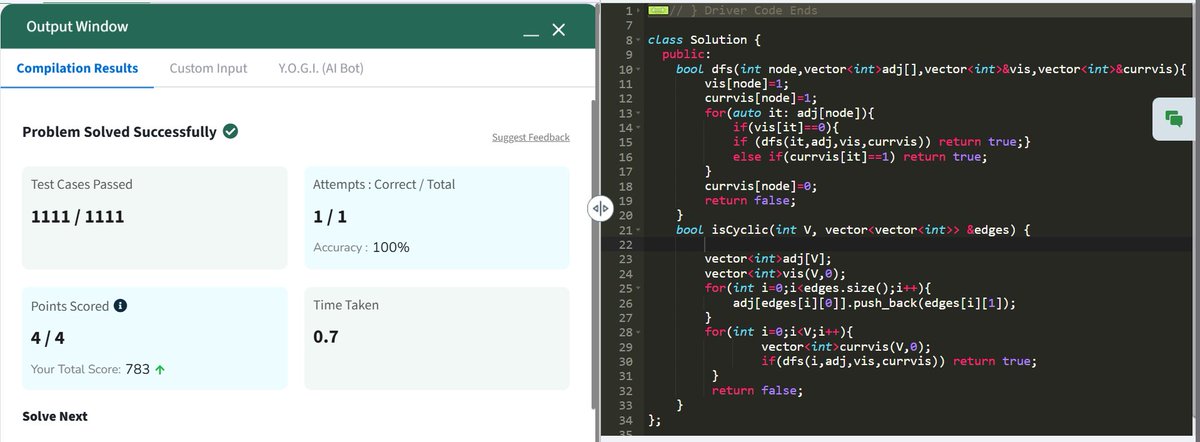
Task: Collapse if vis block fold at line 14
Action: [x=638, y=127]
